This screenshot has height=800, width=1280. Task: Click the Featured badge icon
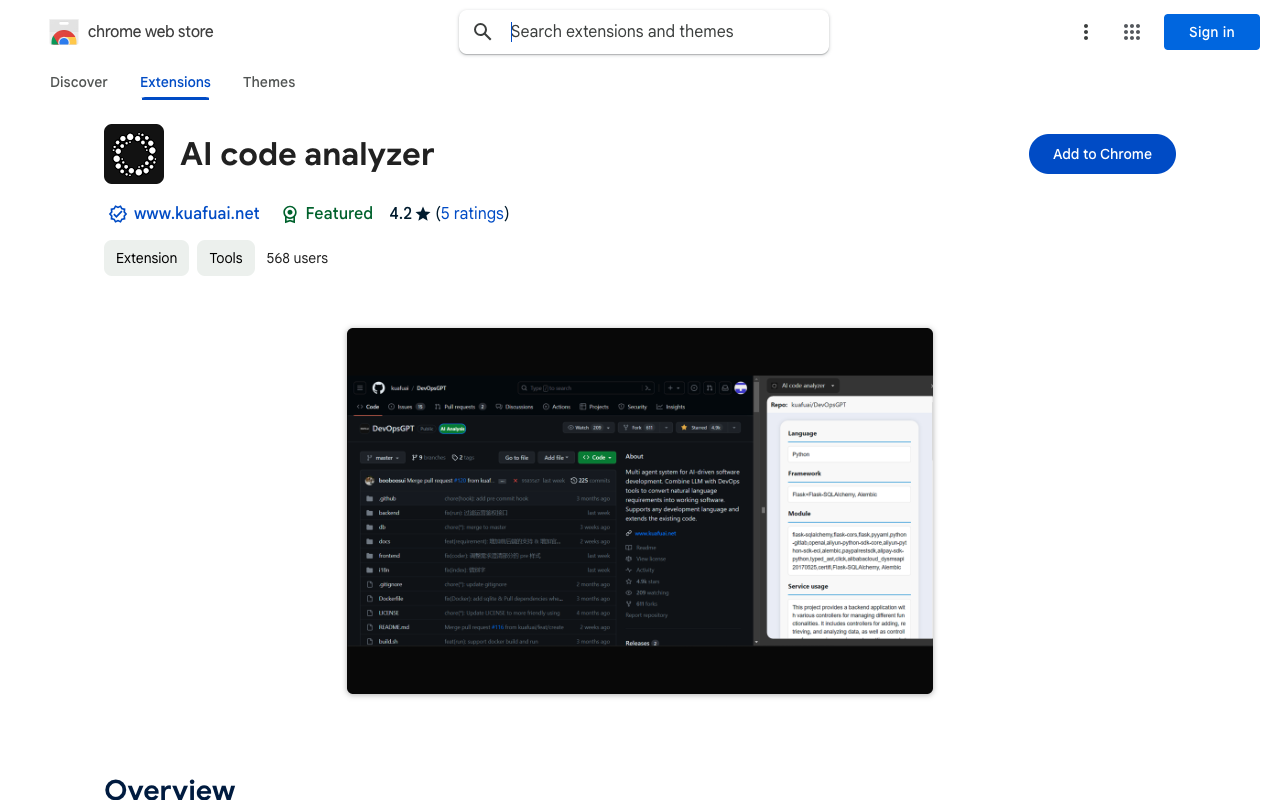click(x=290, y=214)
